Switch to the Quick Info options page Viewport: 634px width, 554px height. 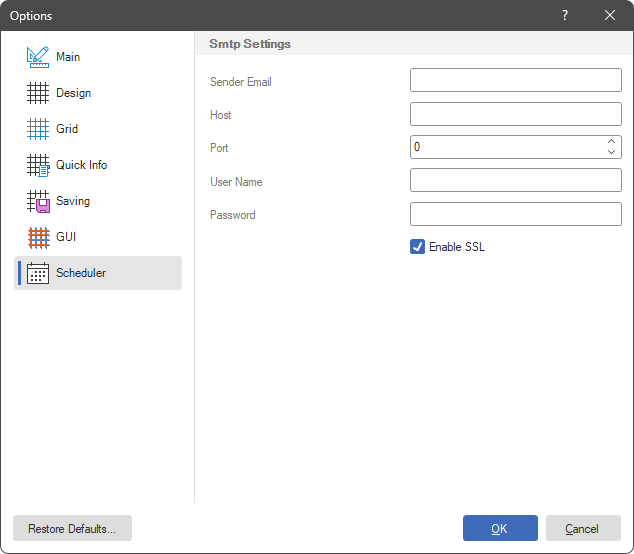(81, 165)
